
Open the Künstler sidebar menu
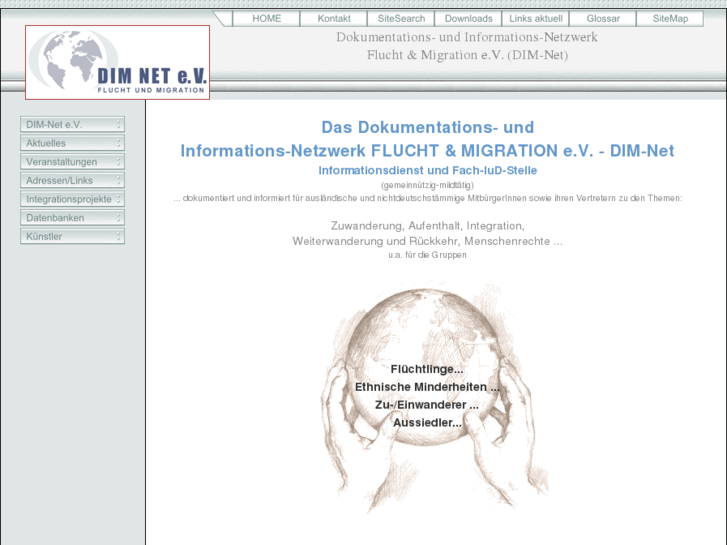point(72,236)
